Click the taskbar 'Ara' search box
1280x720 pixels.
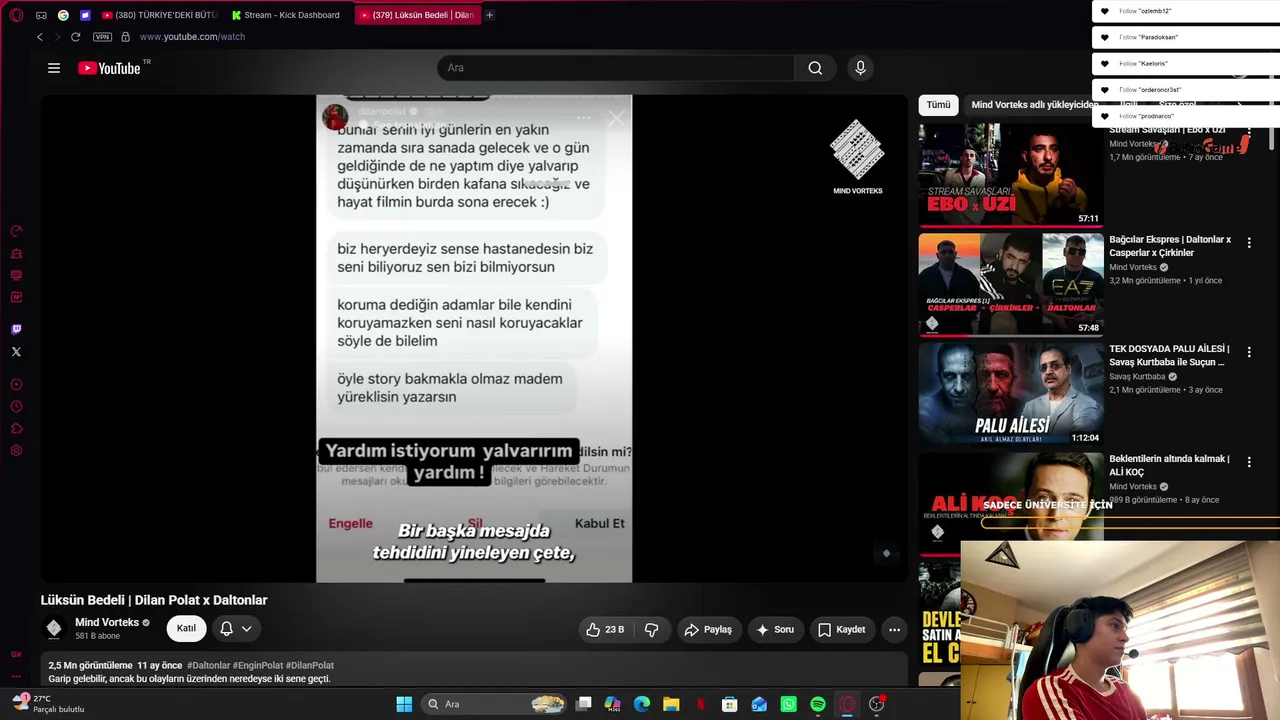(x=495, y=704)
